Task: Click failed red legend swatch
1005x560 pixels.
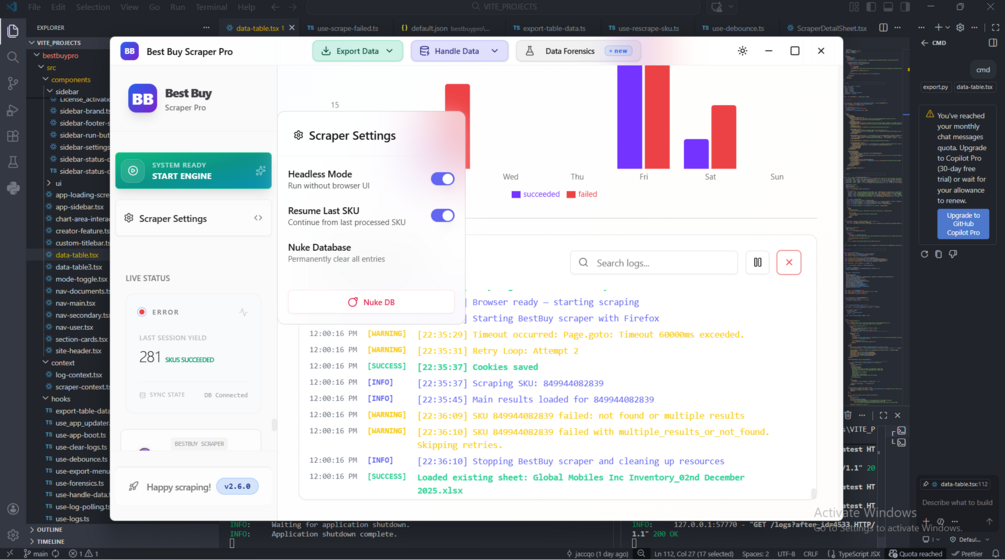Action: (x=571, y=194)
